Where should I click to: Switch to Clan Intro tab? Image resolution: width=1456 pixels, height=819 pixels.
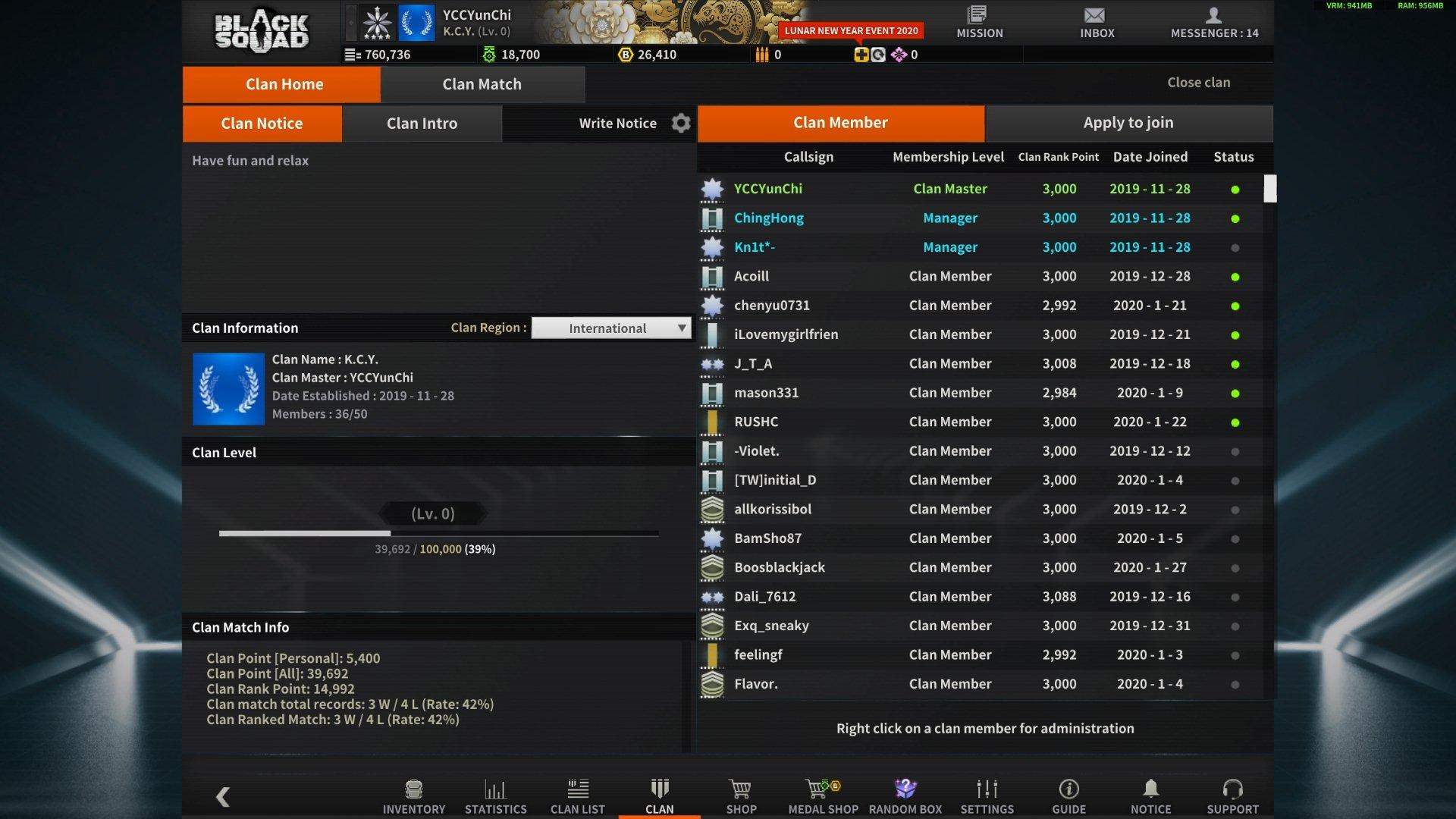tap(421, 123)
